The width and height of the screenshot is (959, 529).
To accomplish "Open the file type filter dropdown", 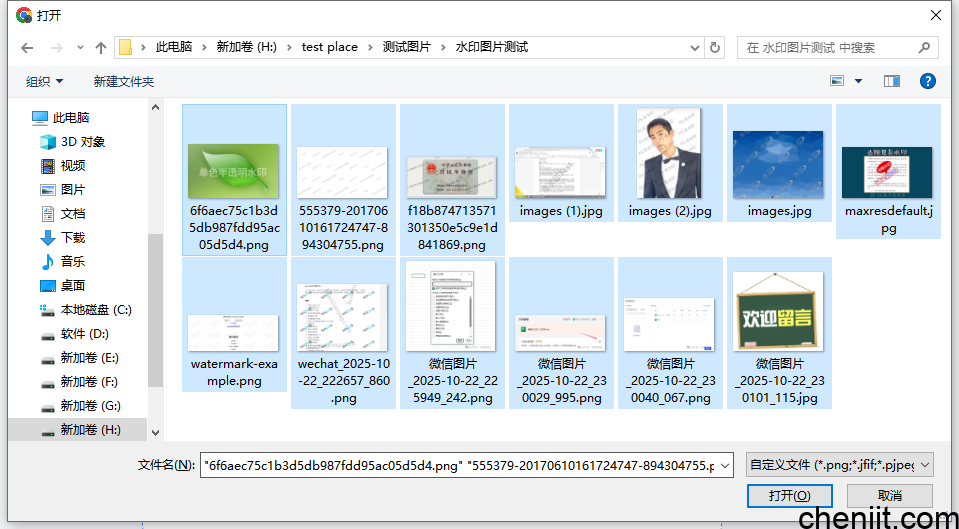I will 839,465.
